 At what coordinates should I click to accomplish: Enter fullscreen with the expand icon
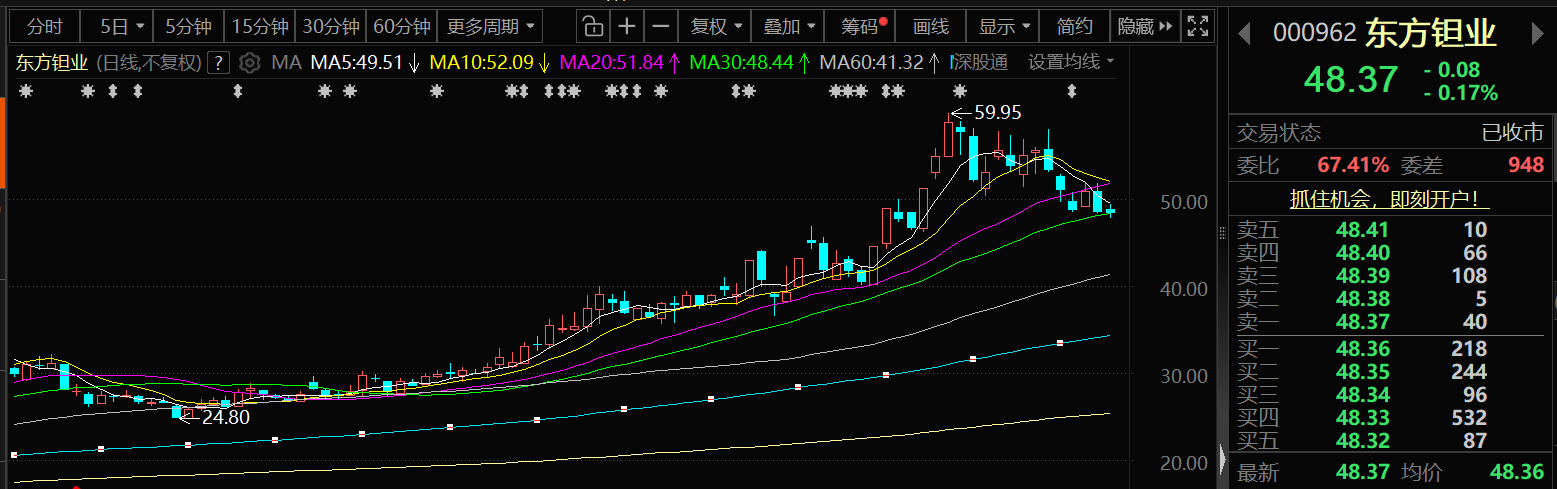coord(1196,26)
